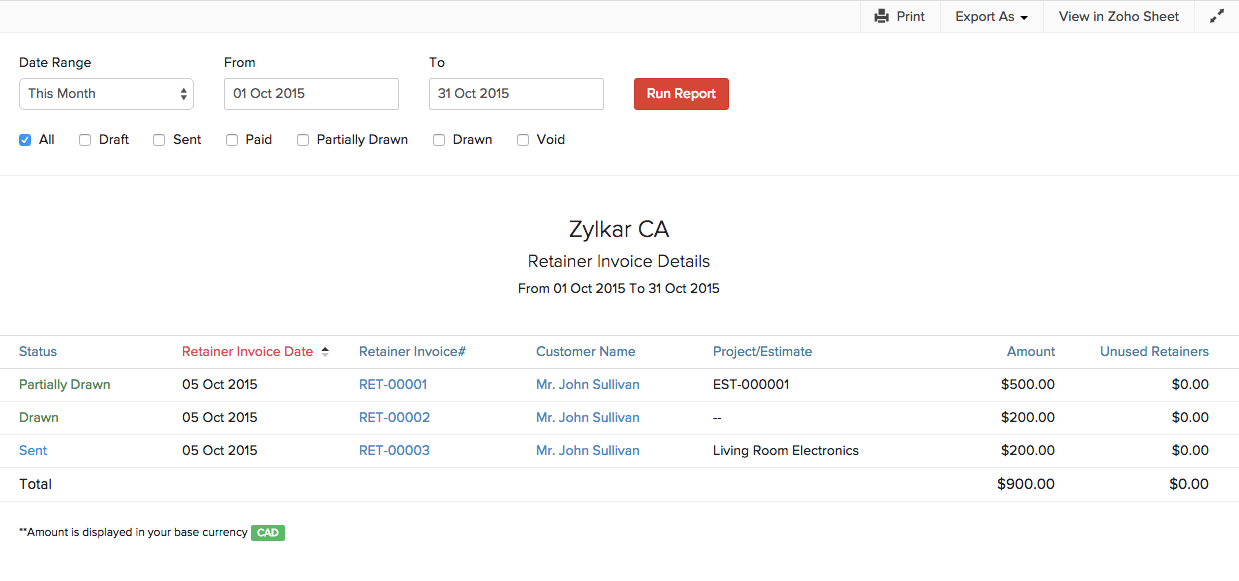Screen dimensions: 1239x581
Task: Uncheck the All status checkbox
Action: tap(25, 140)
